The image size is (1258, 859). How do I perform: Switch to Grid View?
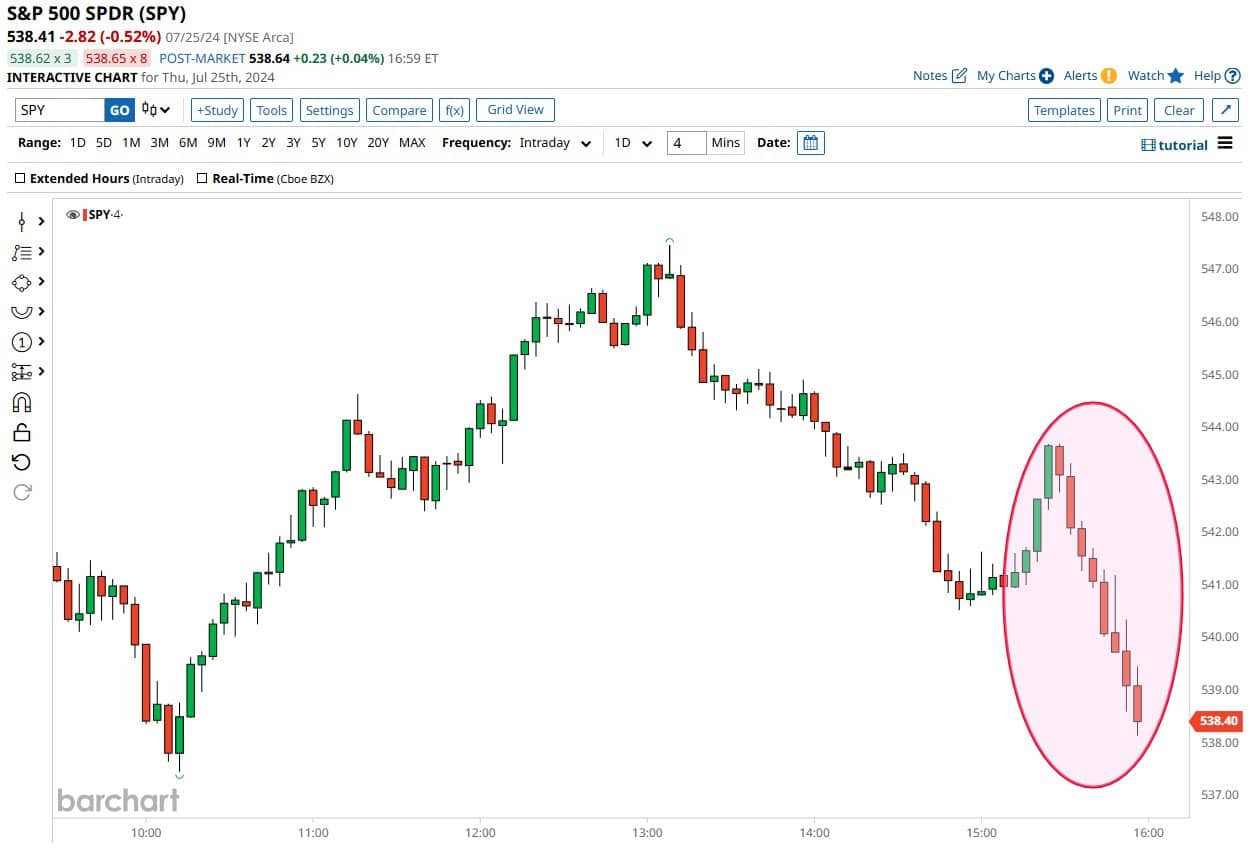tap(515, 110)
